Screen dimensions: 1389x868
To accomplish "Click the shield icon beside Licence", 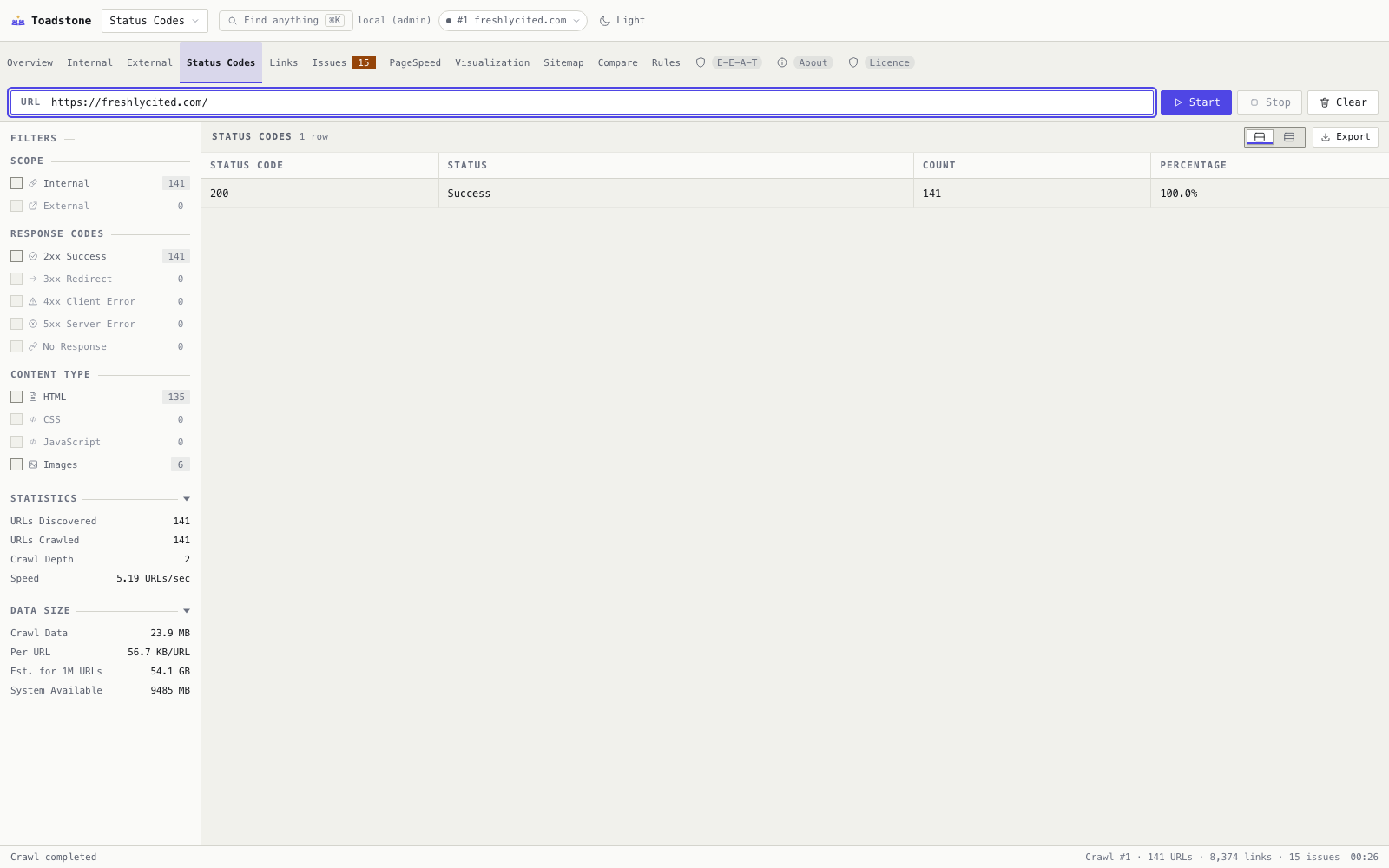I will pyautogui.click(x=853, y=62).
